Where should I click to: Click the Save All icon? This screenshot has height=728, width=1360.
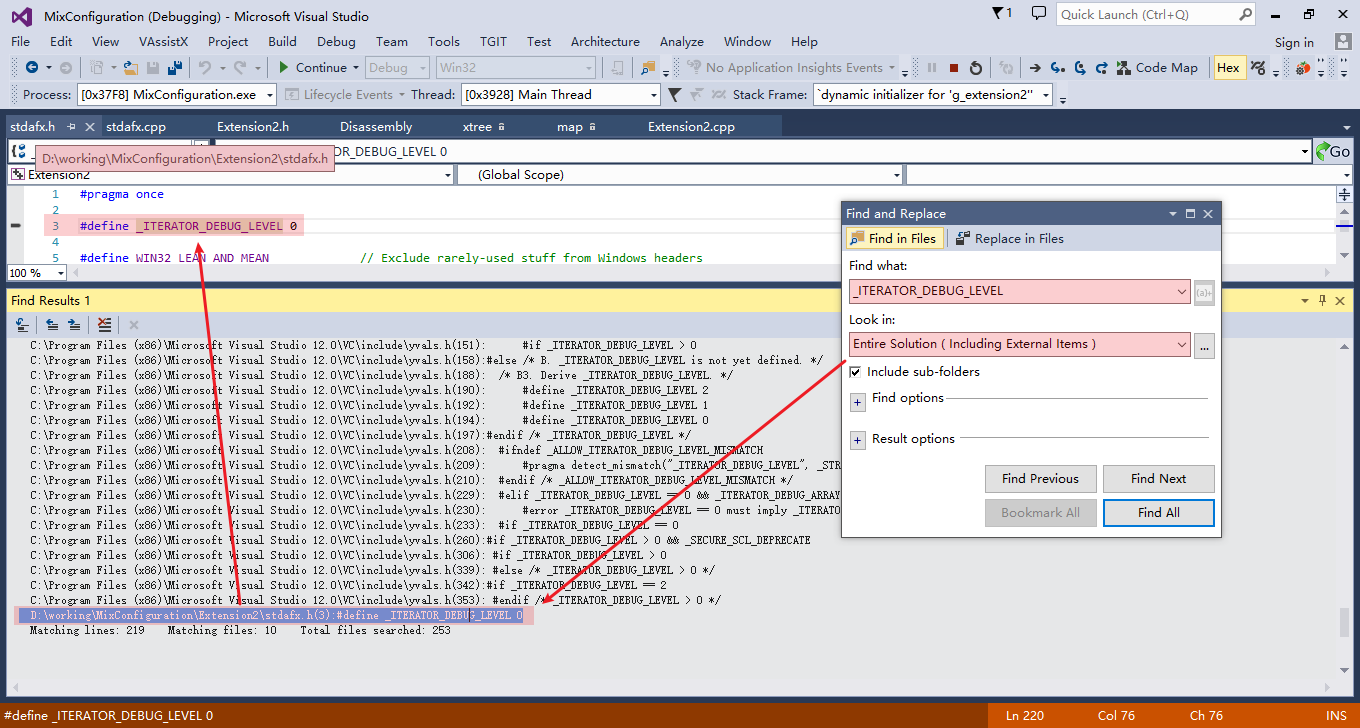pyautogui.click(x=174, y=68)
